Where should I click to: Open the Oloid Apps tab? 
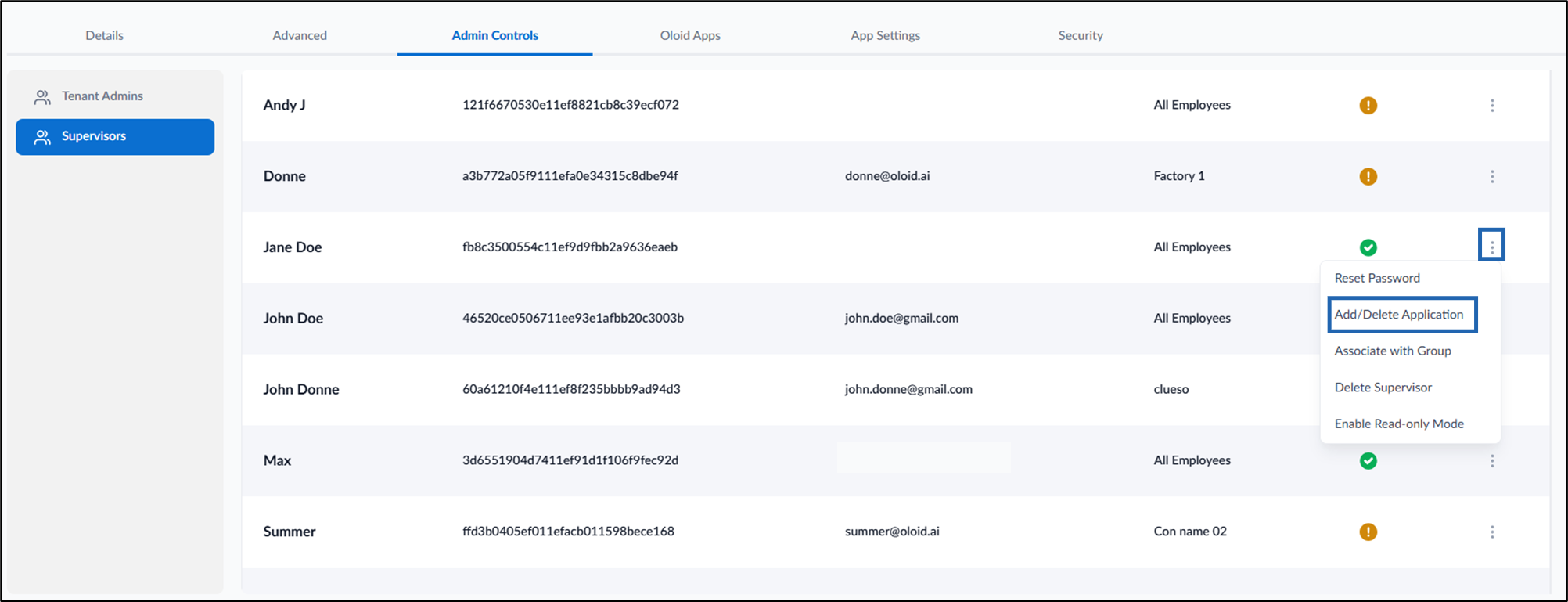coord(690,35)
